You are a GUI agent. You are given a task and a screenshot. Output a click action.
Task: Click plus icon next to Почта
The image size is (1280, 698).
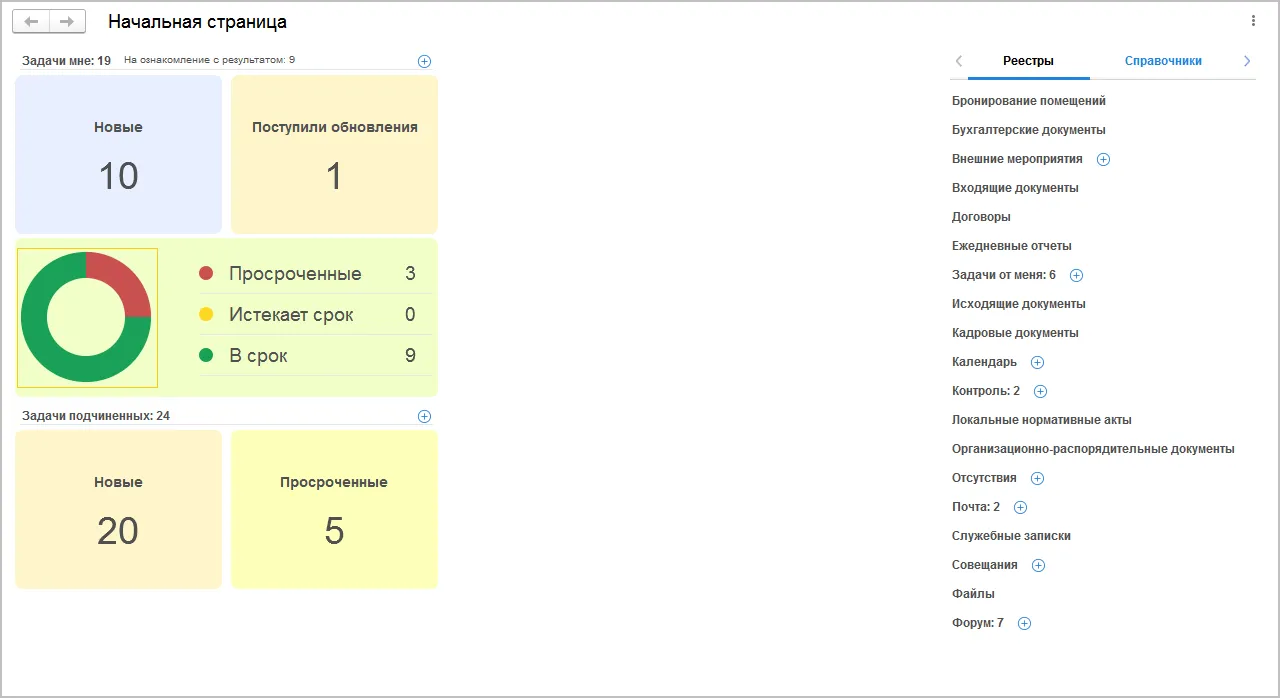pyautogui.click(x=1020, y=507)
